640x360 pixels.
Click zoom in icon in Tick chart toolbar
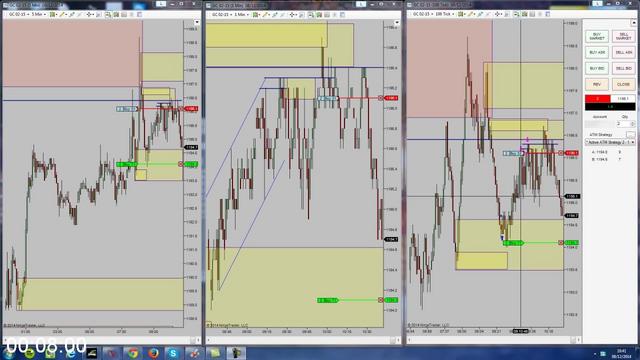pos(480,14)
